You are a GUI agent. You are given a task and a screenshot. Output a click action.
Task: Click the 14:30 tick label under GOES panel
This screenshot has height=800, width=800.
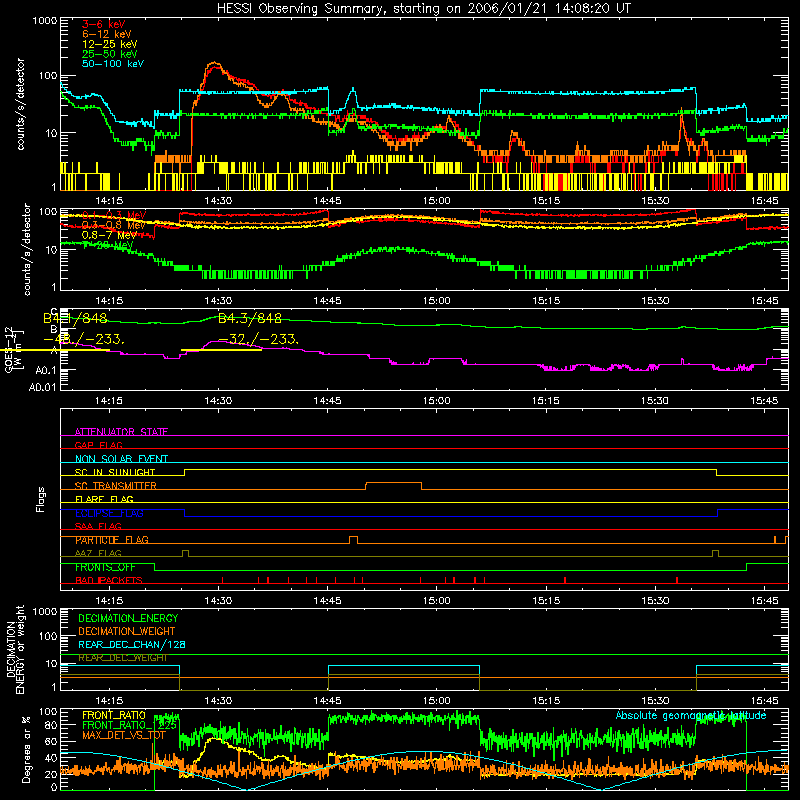tap(218, 401)
